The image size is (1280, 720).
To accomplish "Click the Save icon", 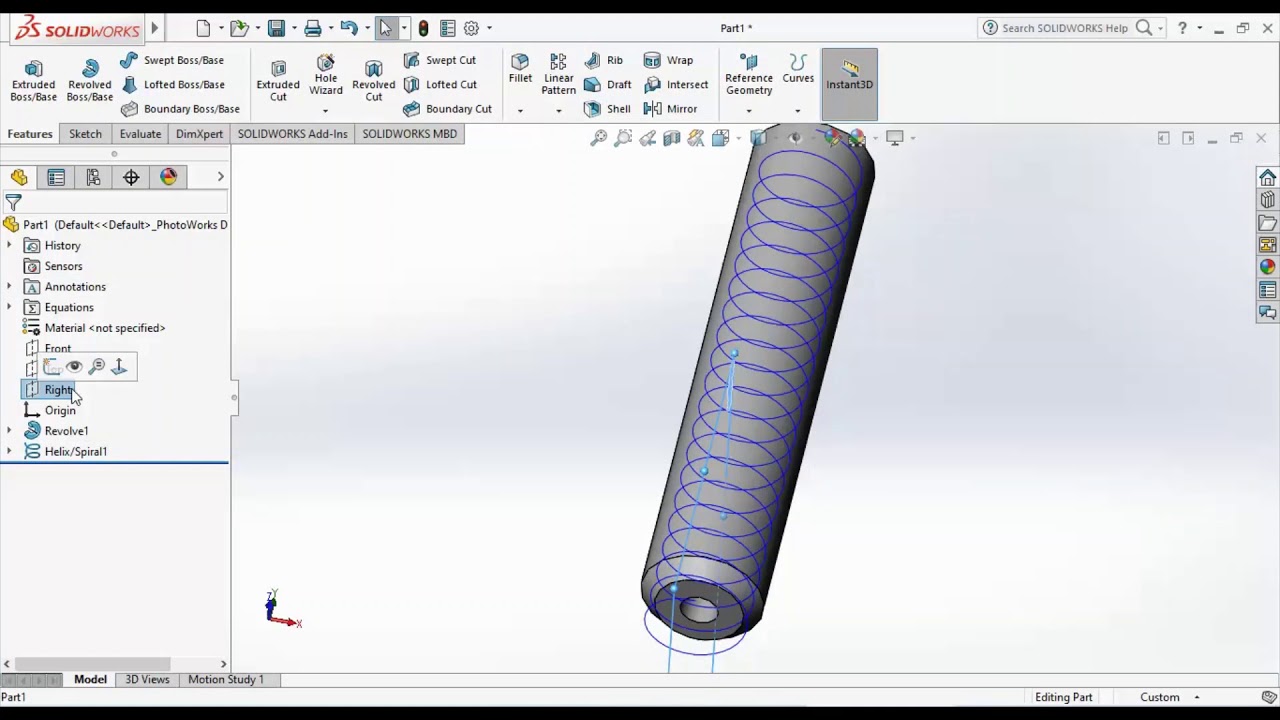I will [276, 28].
